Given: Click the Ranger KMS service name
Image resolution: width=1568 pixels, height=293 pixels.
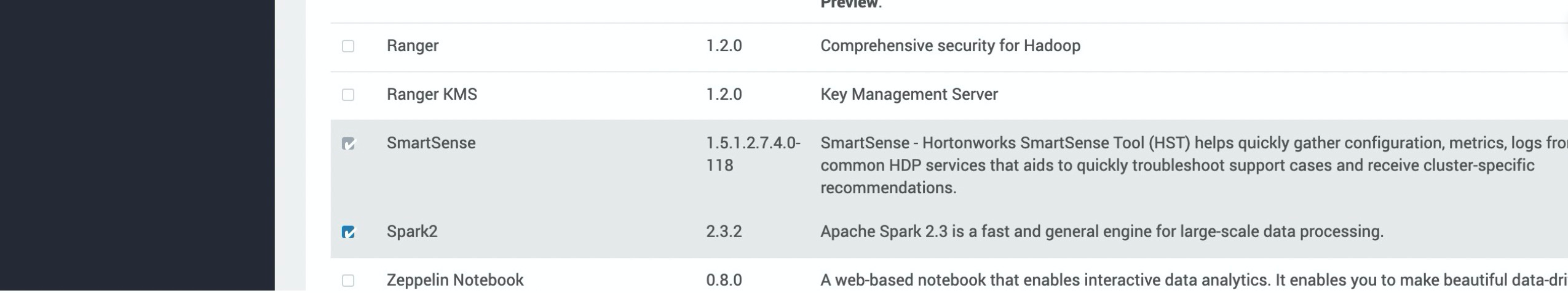Looking at the screenshot, I should pos(432,94).
